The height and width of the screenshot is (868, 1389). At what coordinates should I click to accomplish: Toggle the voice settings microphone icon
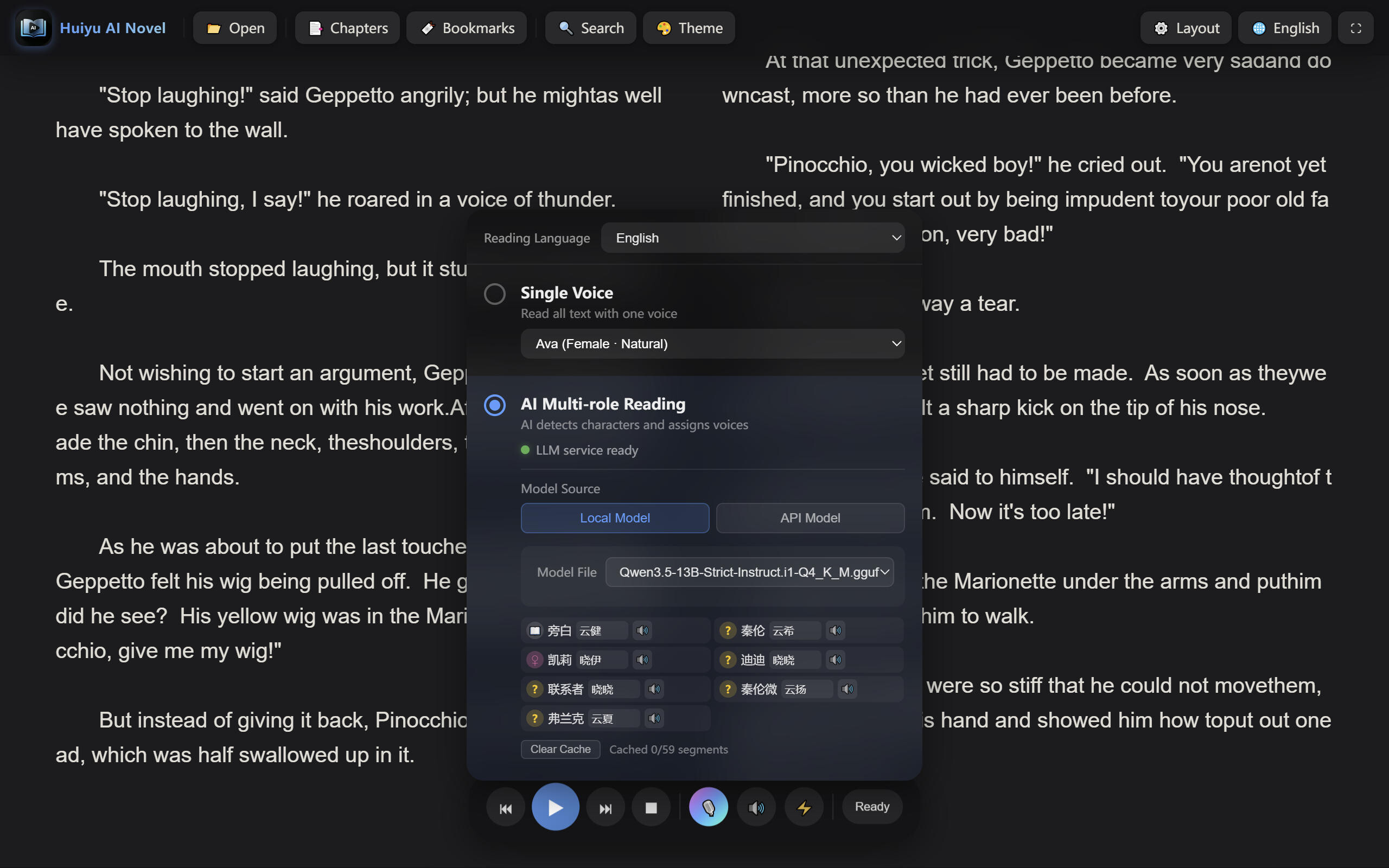point(708,807)
